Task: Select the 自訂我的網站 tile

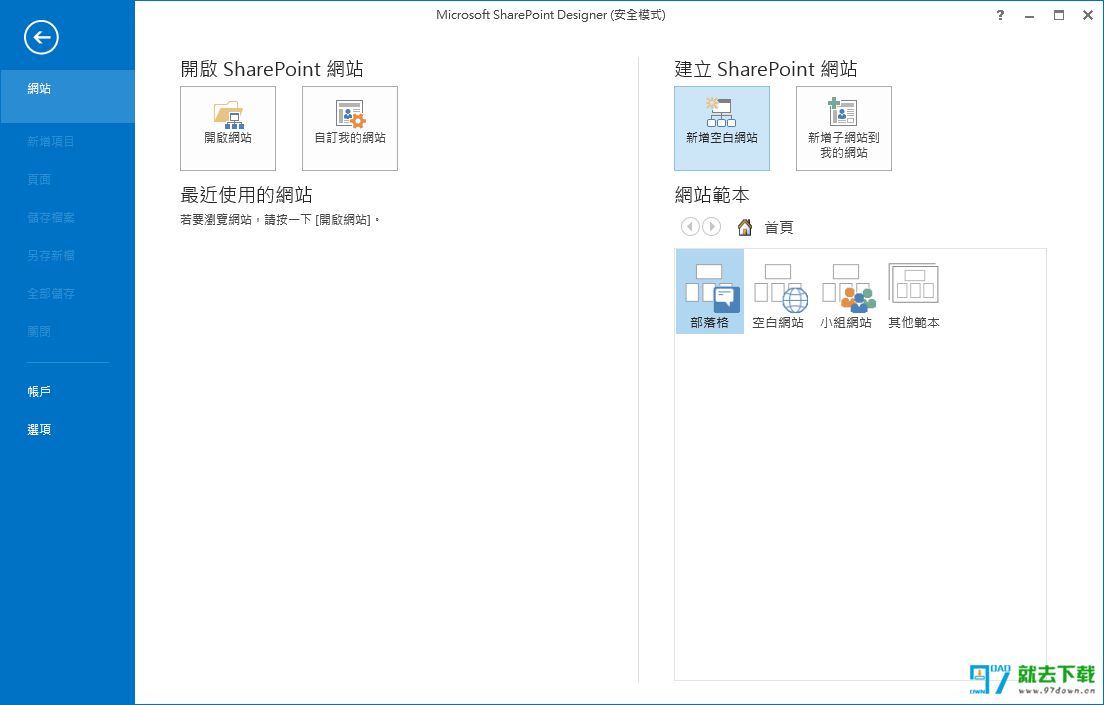Action: point(350,128)
